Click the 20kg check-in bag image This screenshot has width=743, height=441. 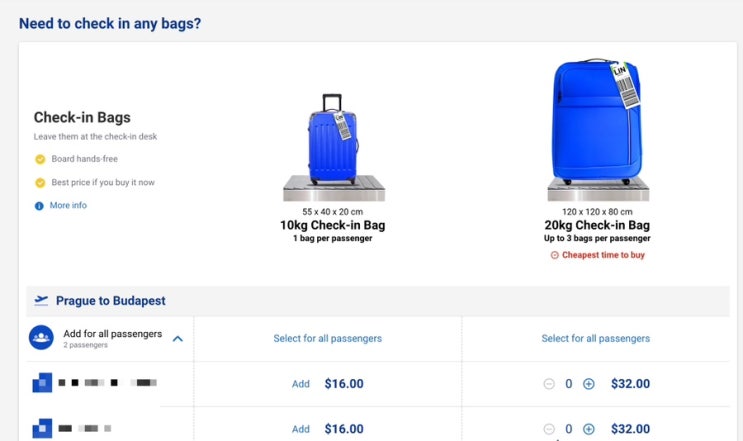pos(598,130)
